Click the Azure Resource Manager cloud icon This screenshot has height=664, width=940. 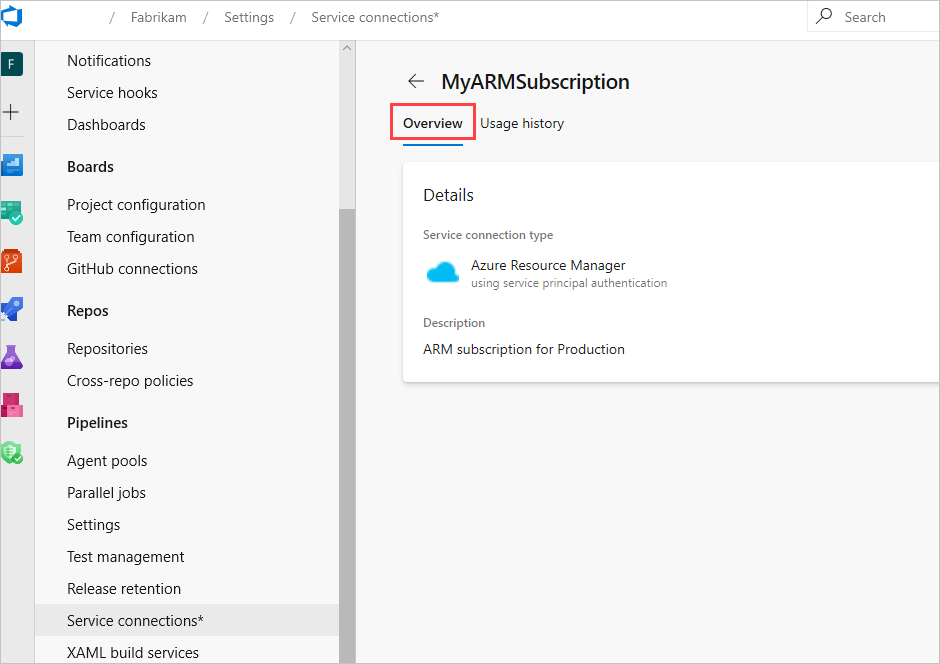tap(442, 271)
